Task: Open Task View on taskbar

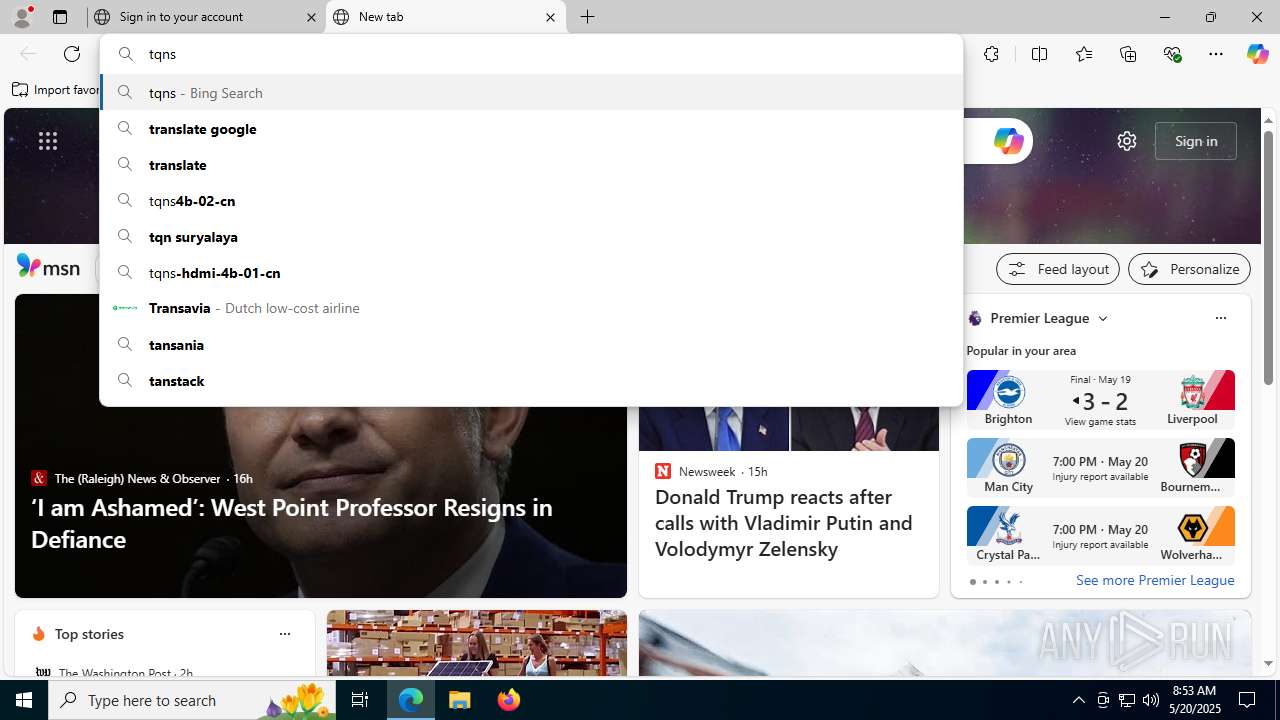Action: 360,700
